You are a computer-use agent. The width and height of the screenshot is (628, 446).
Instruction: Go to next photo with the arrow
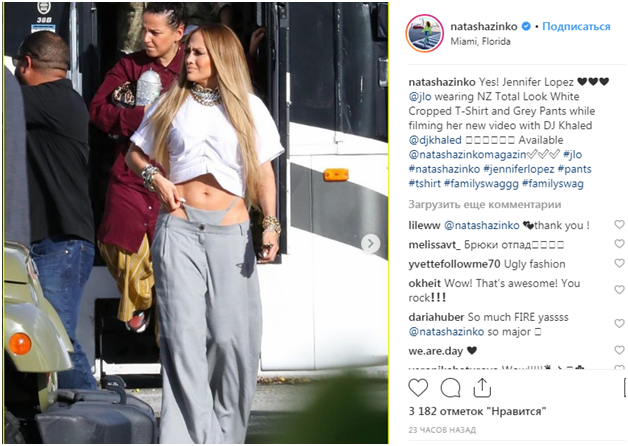click(x=370, y=243)
